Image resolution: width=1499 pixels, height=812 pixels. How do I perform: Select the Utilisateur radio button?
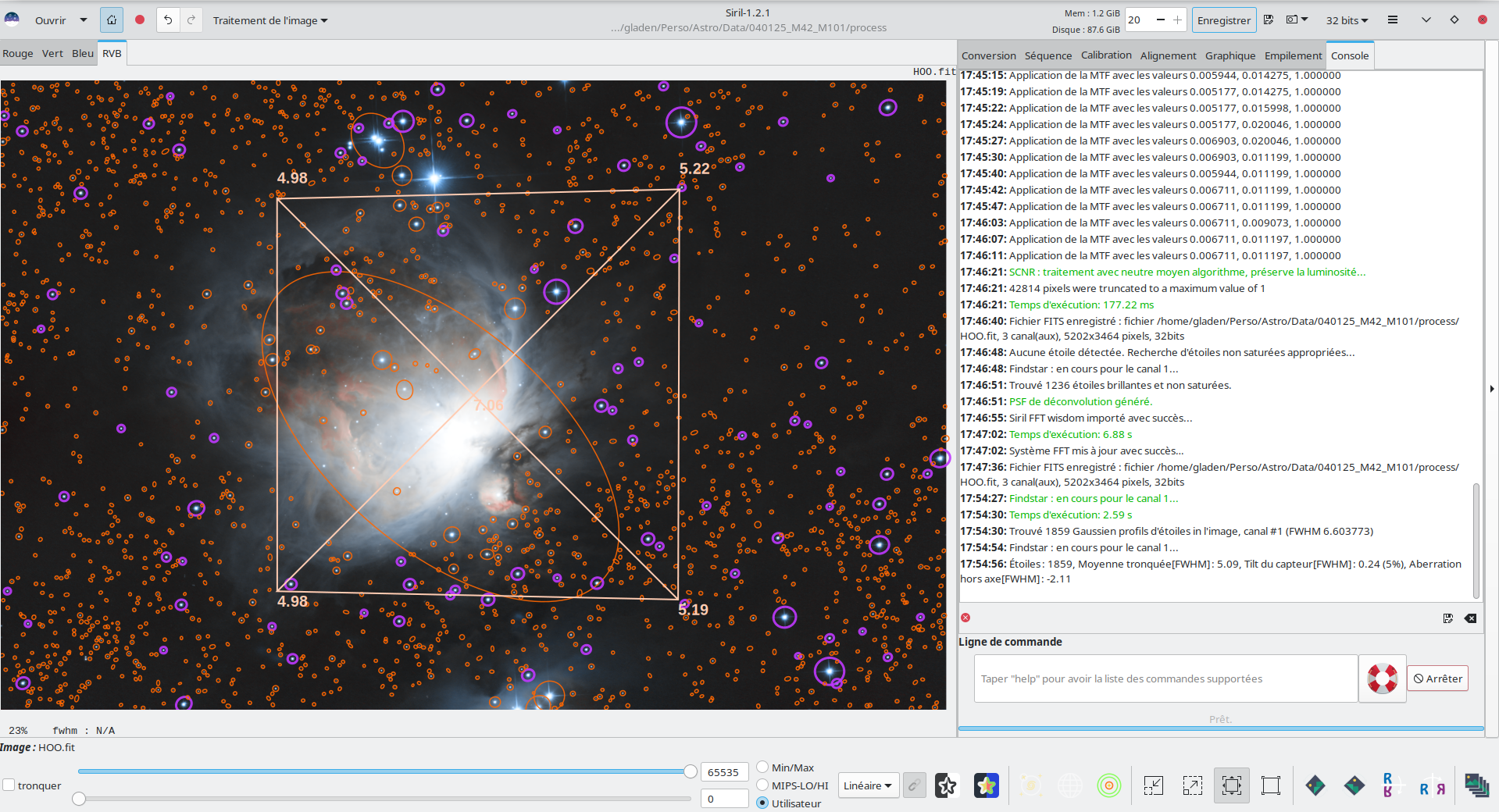[762, 803]
